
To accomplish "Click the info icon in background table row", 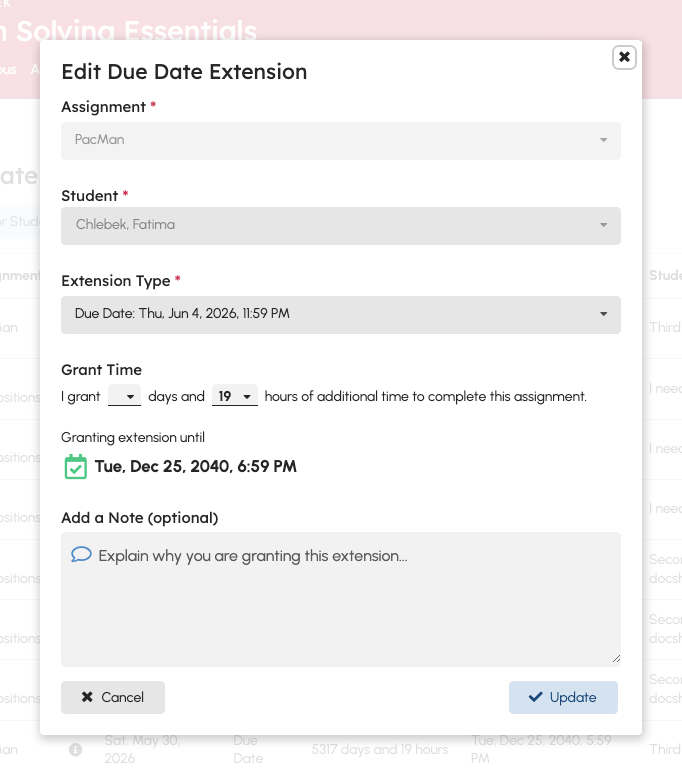I will coord(75,749).
